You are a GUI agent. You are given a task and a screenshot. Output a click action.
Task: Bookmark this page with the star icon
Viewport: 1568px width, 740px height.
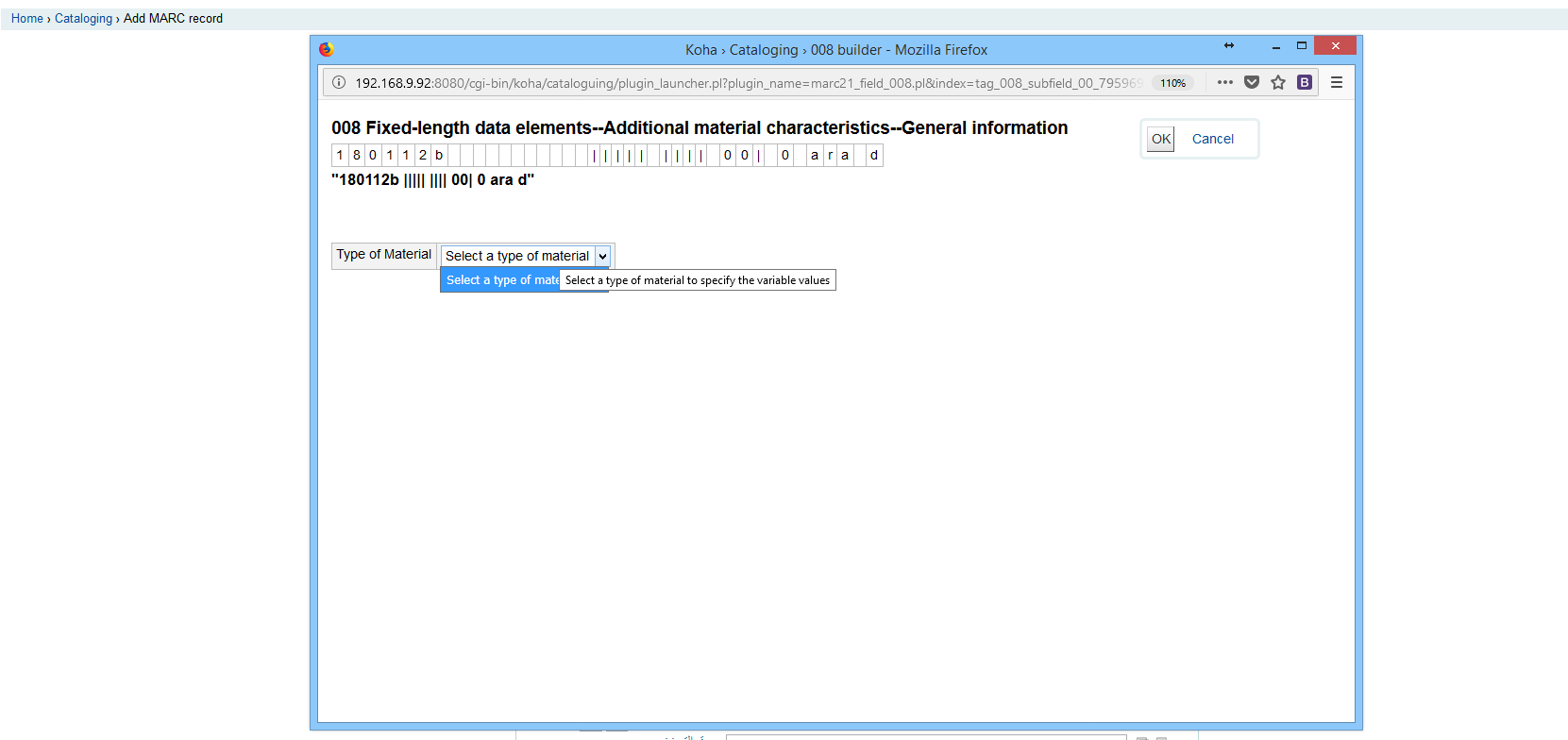pos(1278,83)
